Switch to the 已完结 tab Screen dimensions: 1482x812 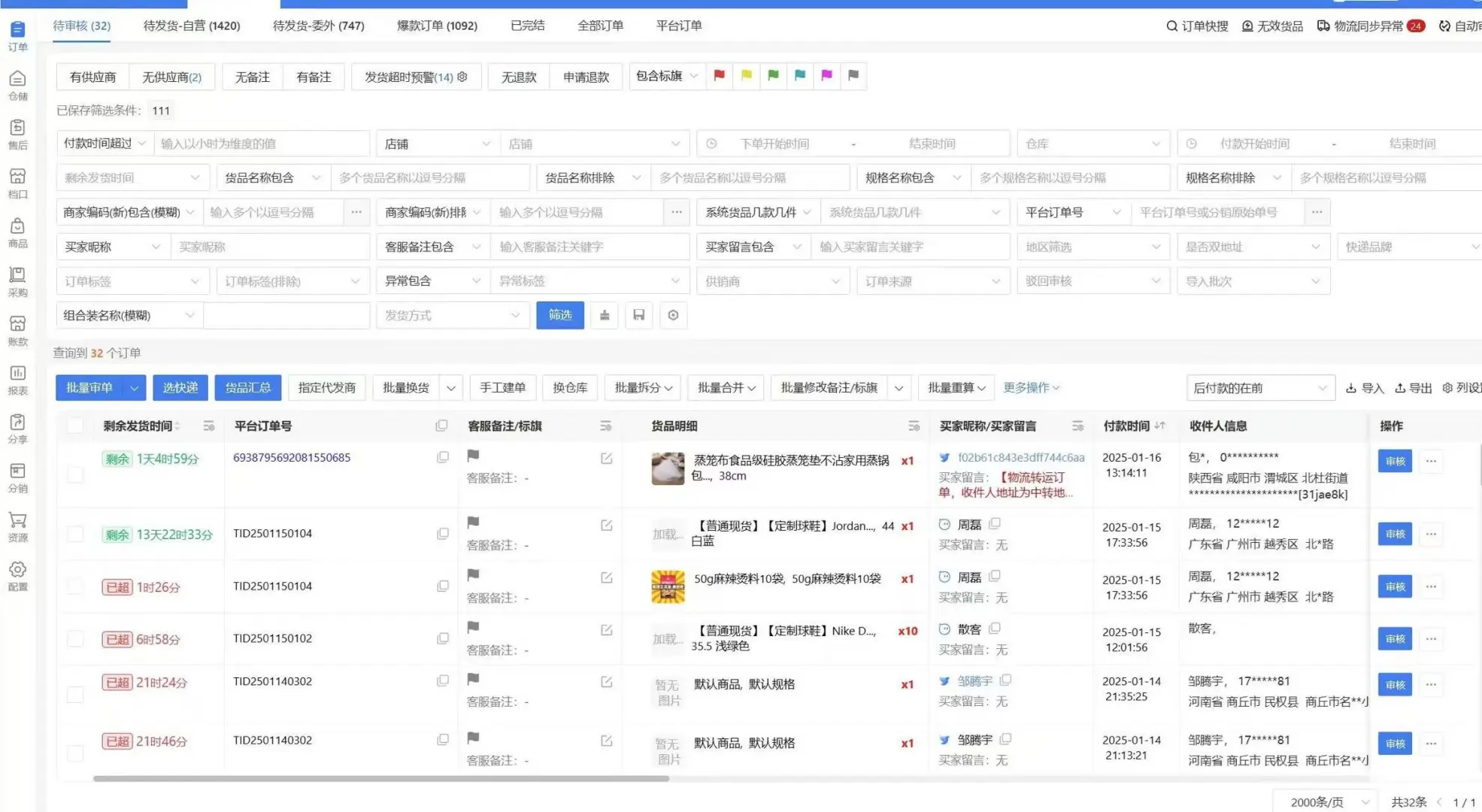[526, 25]
